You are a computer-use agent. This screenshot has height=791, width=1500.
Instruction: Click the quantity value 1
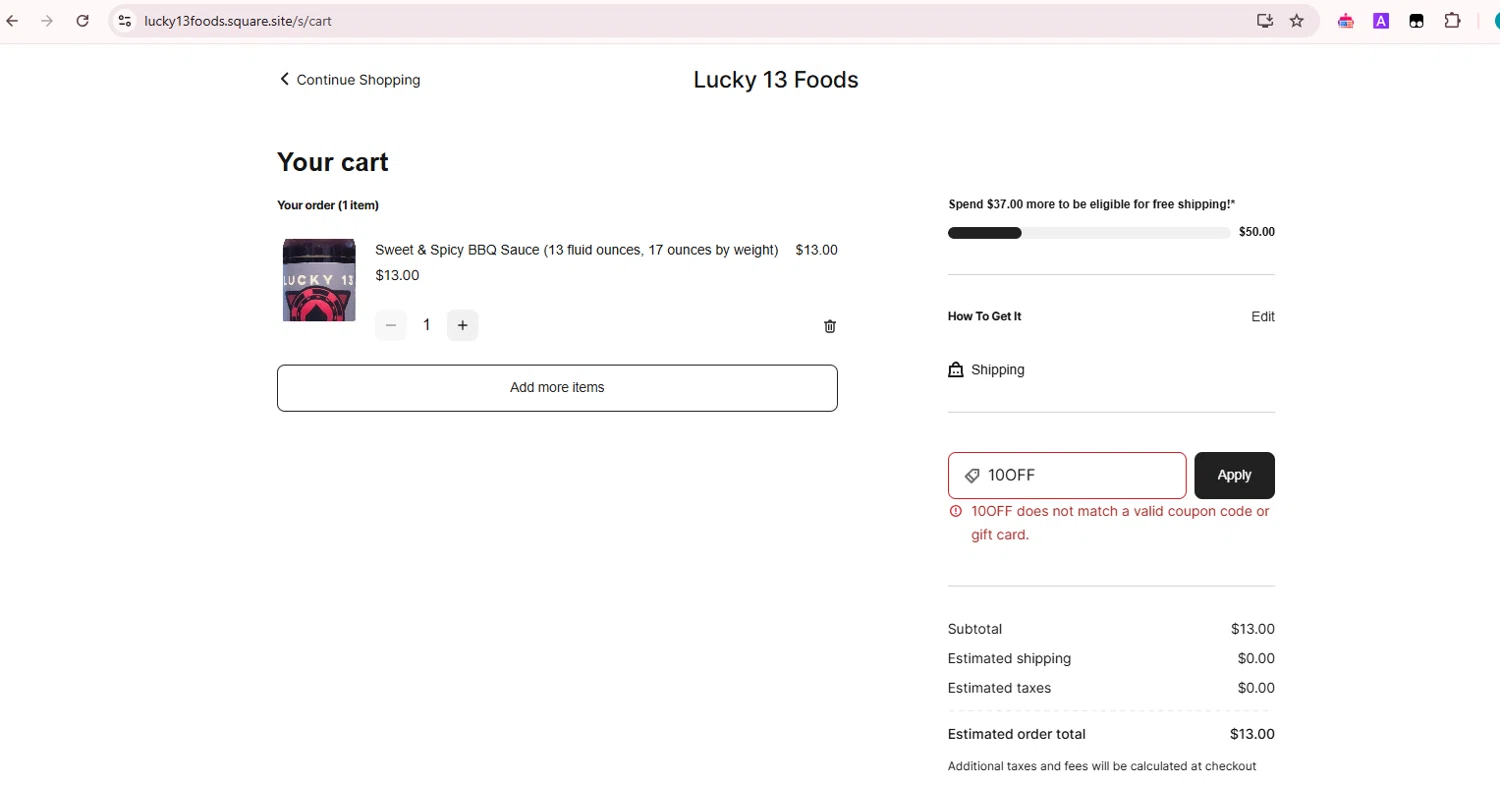[427, 325]
